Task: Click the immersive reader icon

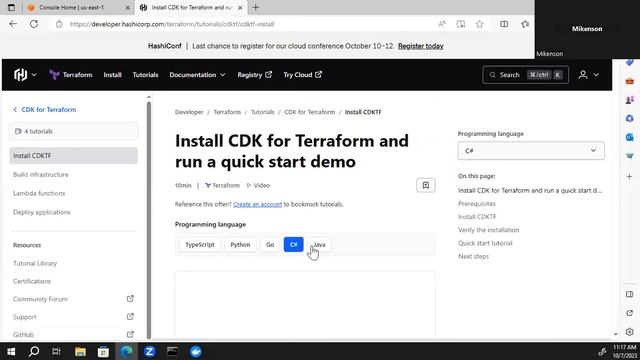Action: pyautogui.click(x=461, y=24)
